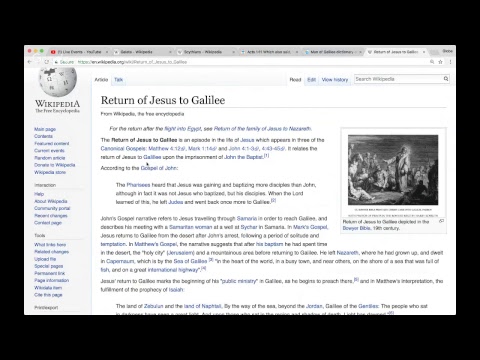Follow the Matthew 4:12 reference link

pos(167,149)
